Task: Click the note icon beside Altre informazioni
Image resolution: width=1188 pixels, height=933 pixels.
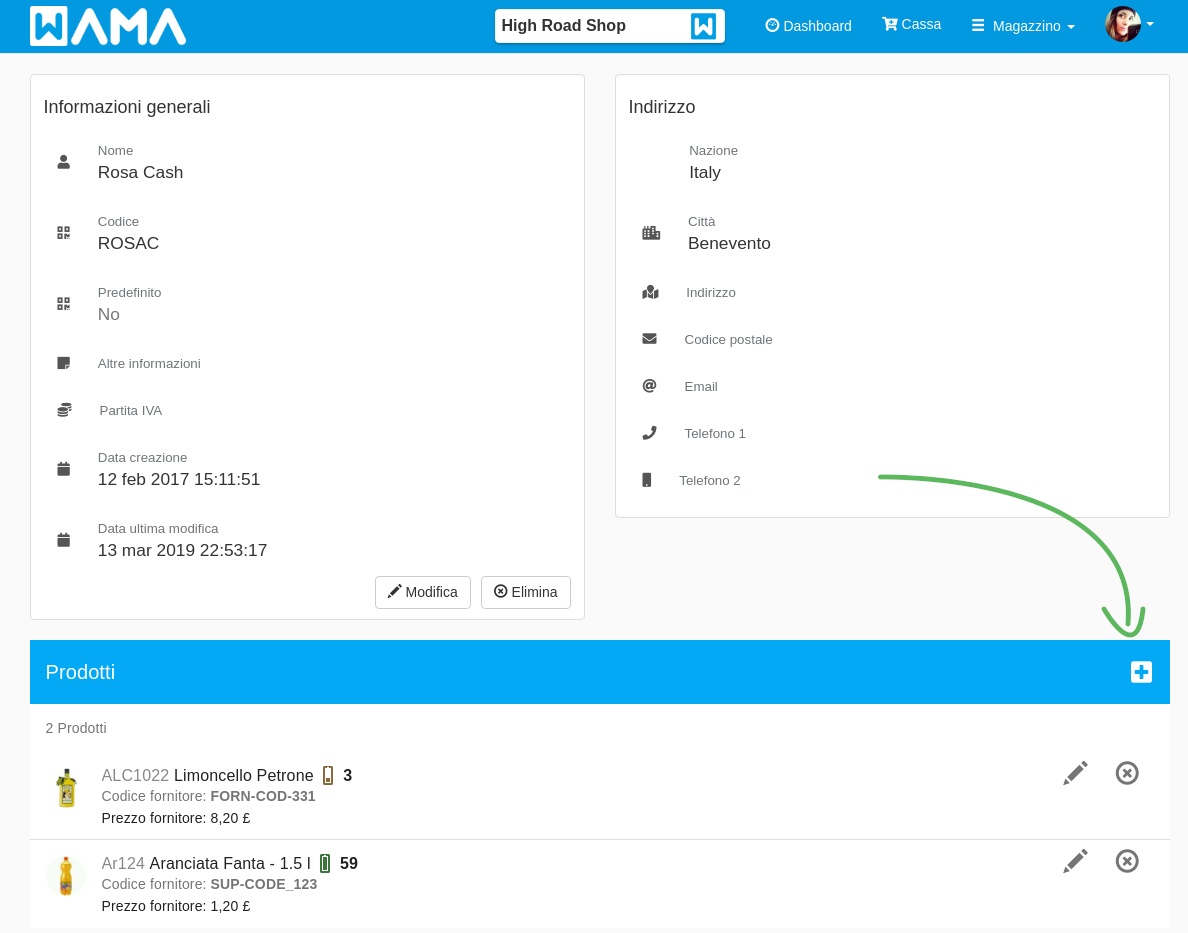Action: pyautogui.click(x=64, y=363)
